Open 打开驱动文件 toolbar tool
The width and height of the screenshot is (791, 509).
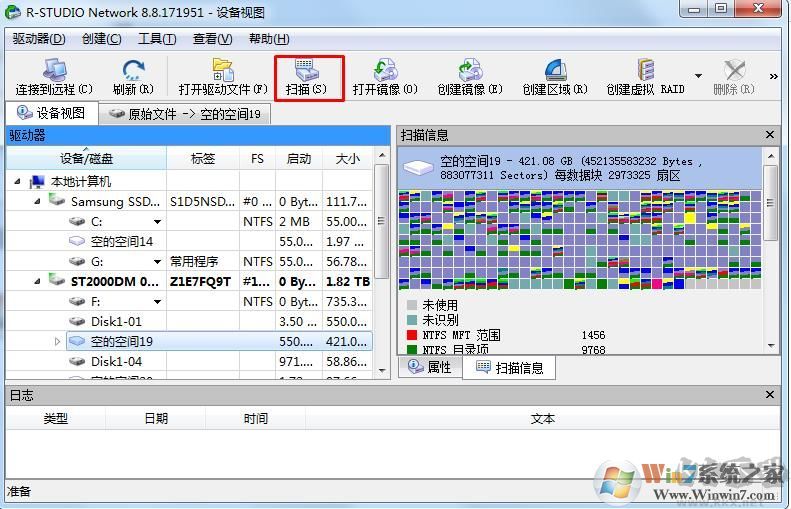click(222, 77)
